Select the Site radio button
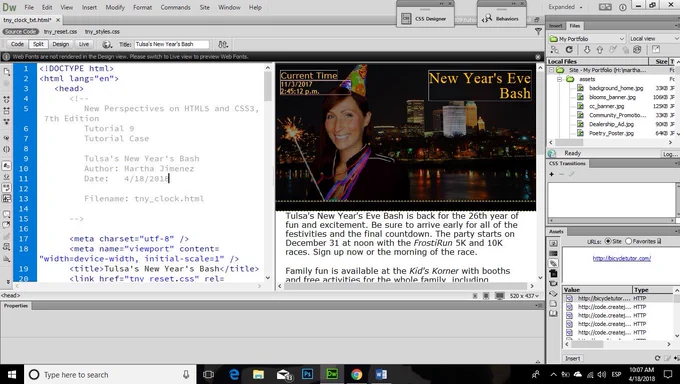This screenshot has height=384, width=680. click(x=608, y=241)
